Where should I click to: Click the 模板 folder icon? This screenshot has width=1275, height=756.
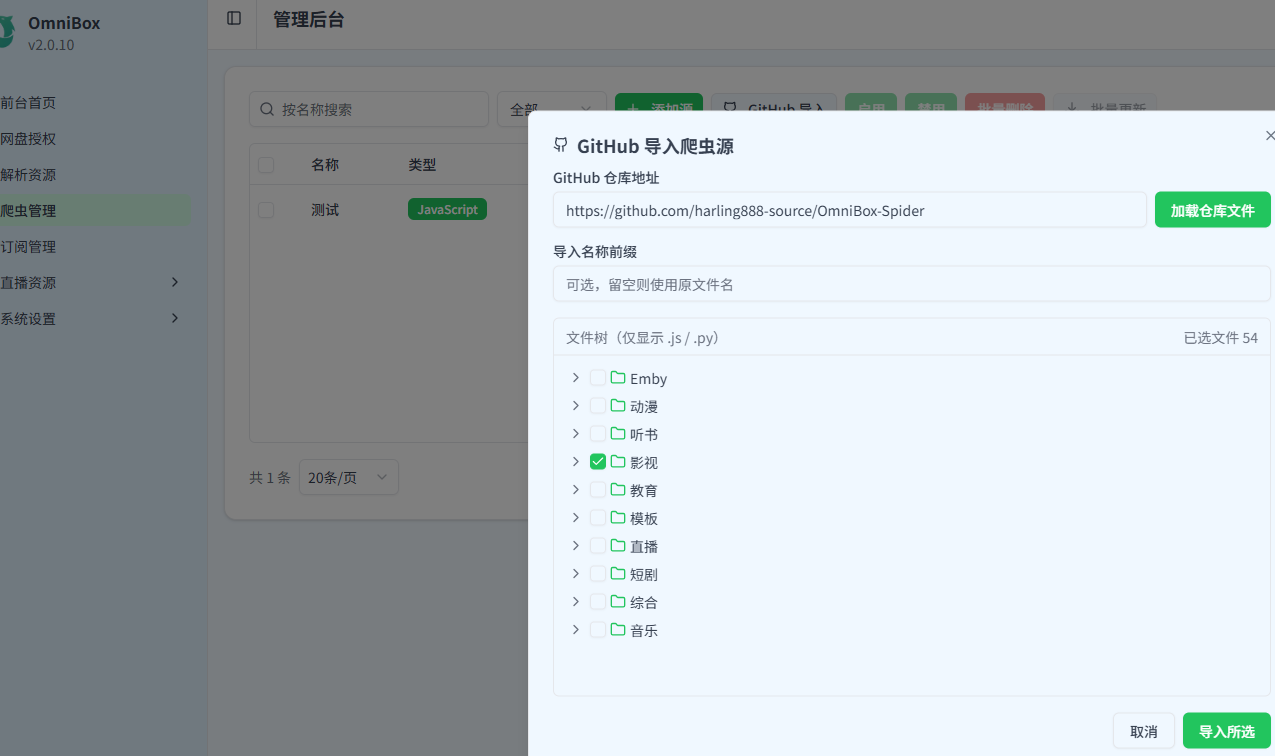click(618, 518)
